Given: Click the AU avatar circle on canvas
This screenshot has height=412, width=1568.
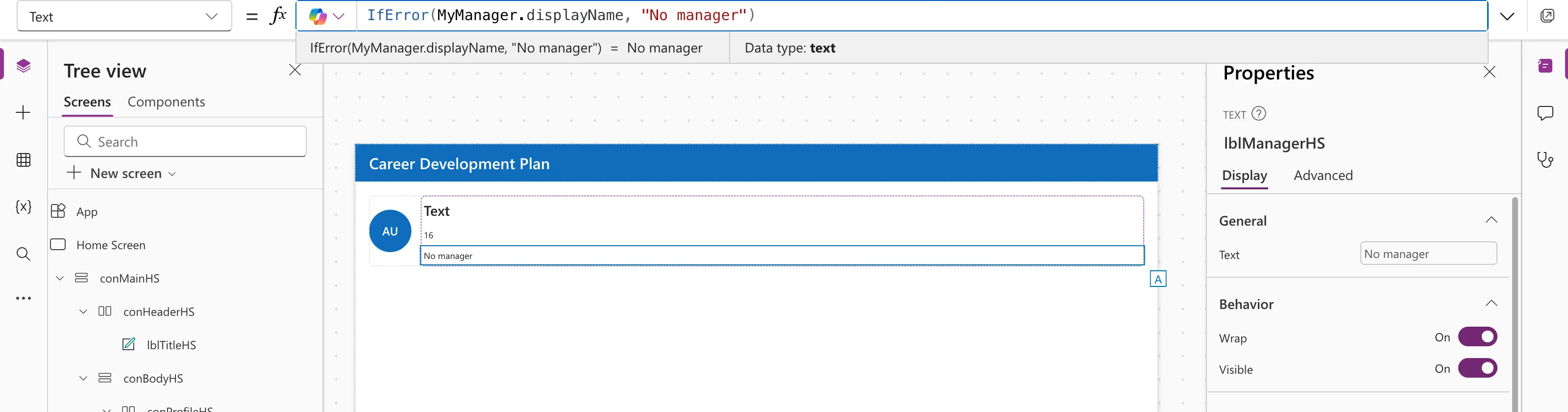Looking at the screenshot, I should pos(390,231).
